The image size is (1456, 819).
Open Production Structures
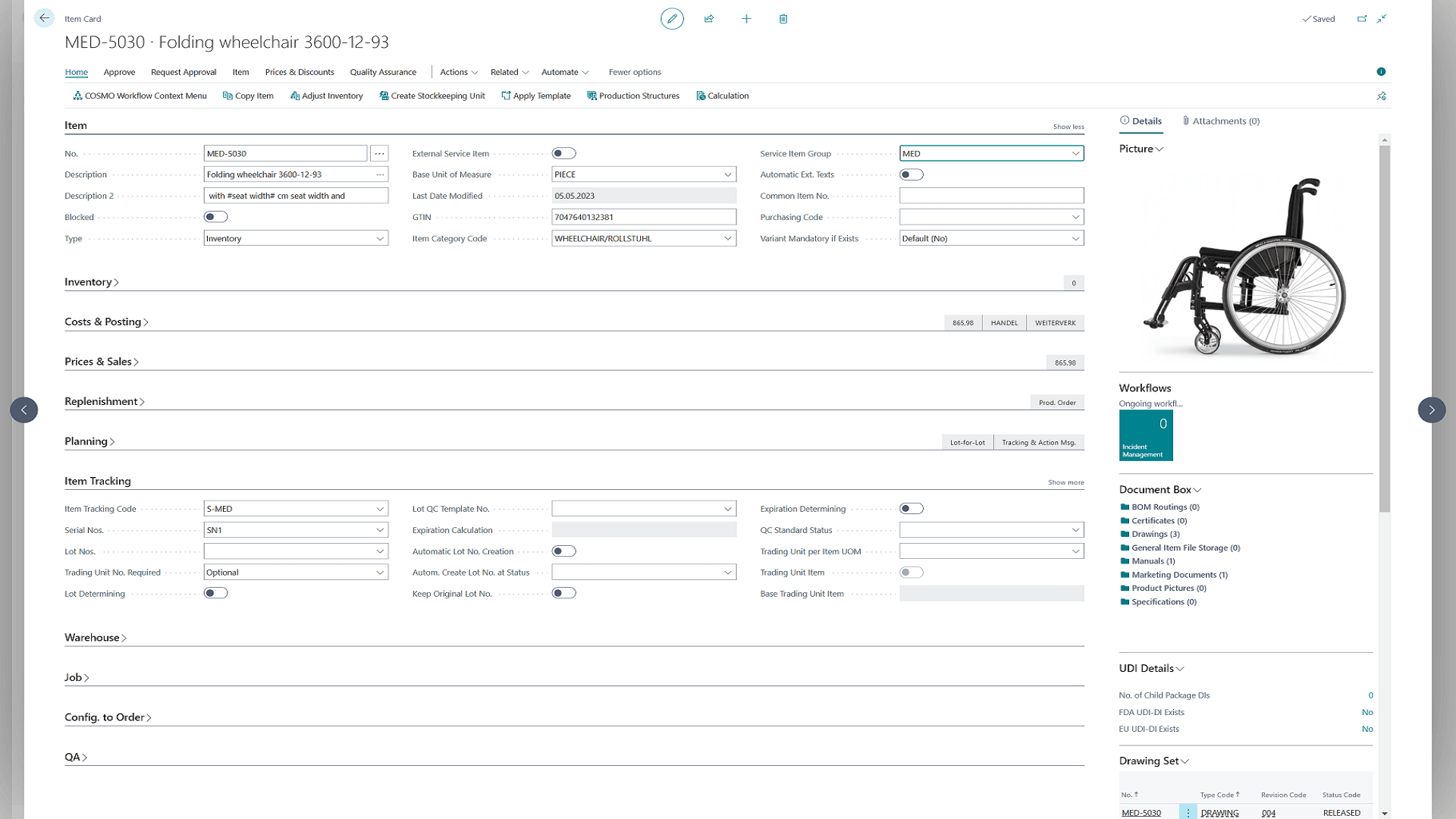coord(633,96)
